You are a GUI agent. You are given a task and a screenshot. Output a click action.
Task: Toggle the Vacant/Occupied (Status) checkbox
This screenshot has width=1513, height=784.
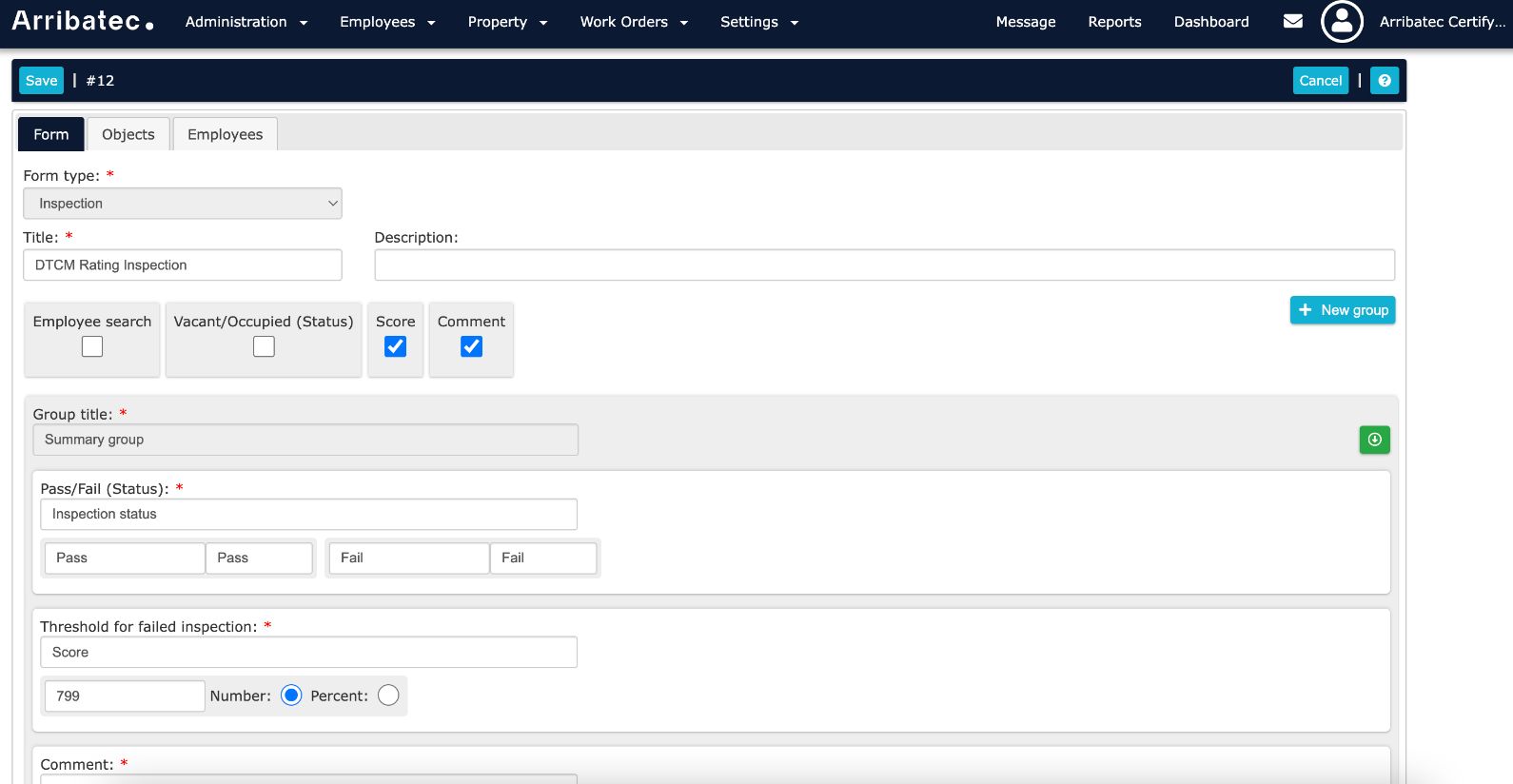[264, 347]
